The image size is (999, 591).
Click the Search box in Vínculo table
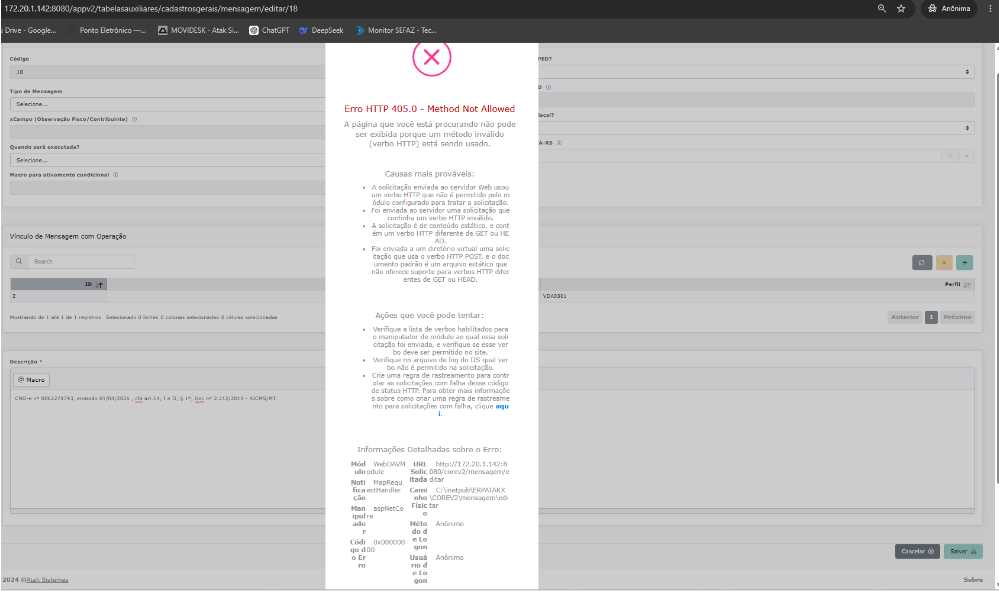[81, 261]
